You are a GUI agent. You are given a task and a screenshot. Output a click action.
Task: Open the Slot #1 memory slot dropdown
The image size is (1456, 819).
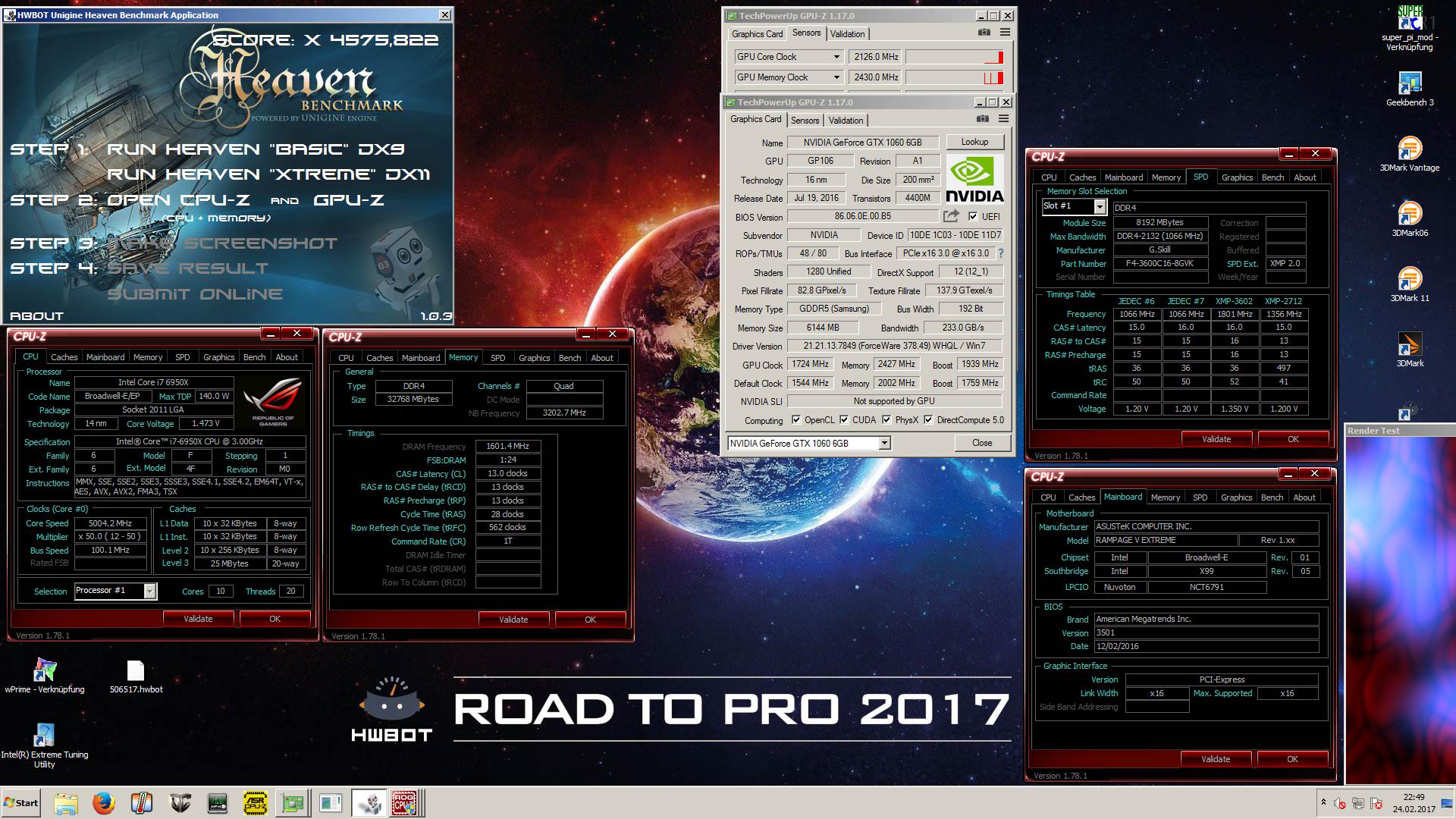tap(1100, 206)
